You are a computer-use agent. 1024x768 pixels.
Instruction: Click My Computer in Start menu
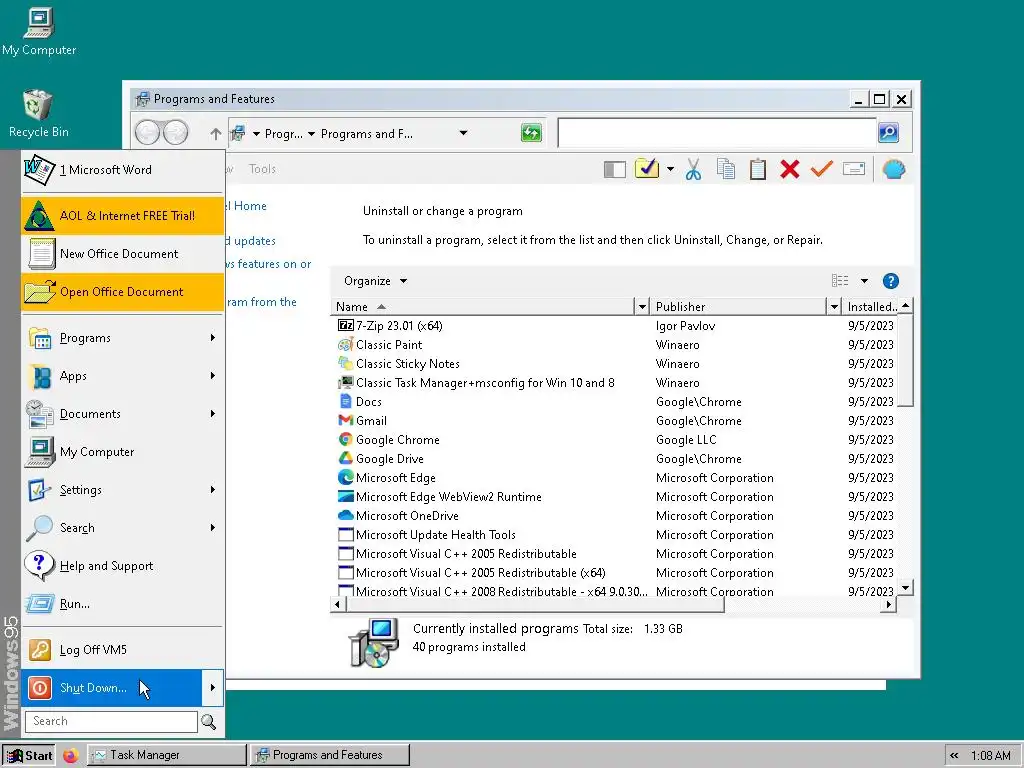pos(122,451)
